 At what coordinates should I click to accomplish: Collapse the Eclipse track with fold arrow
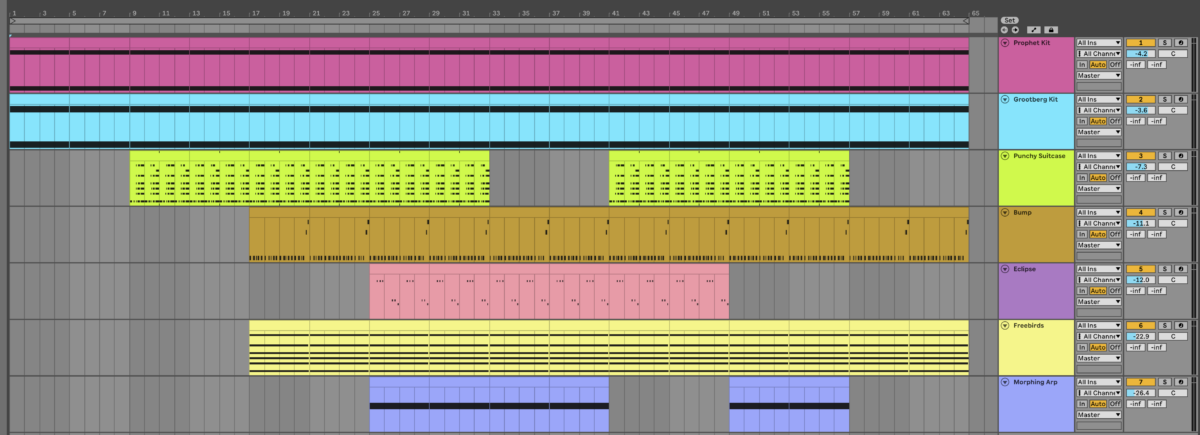[1005, 269]
